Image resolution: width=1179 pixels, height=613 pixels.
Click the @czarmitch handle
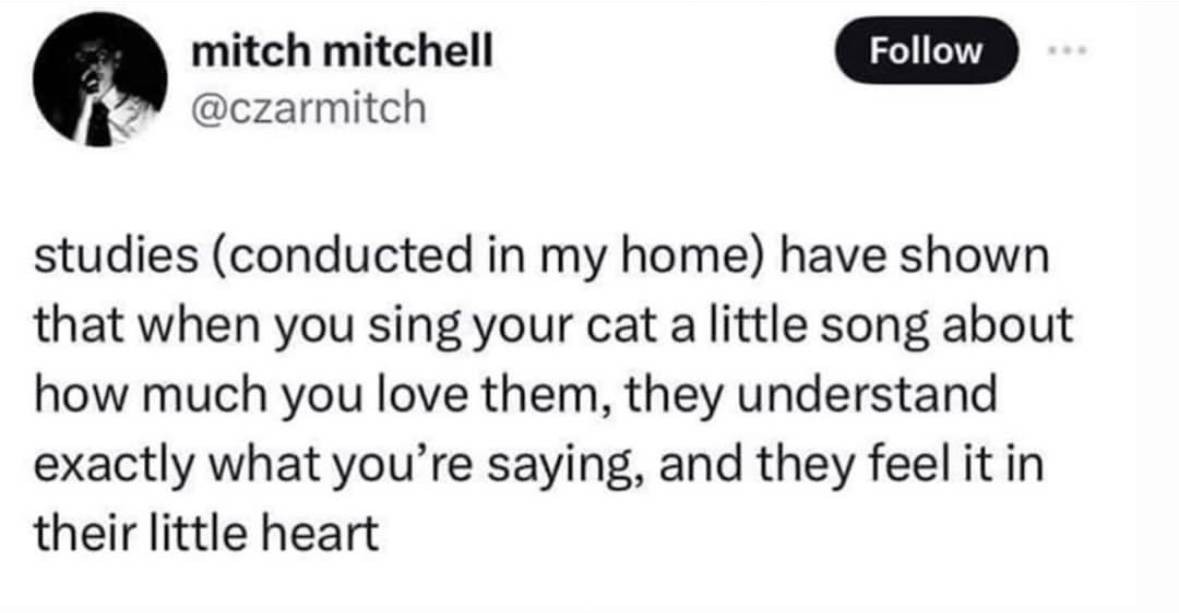309,107
